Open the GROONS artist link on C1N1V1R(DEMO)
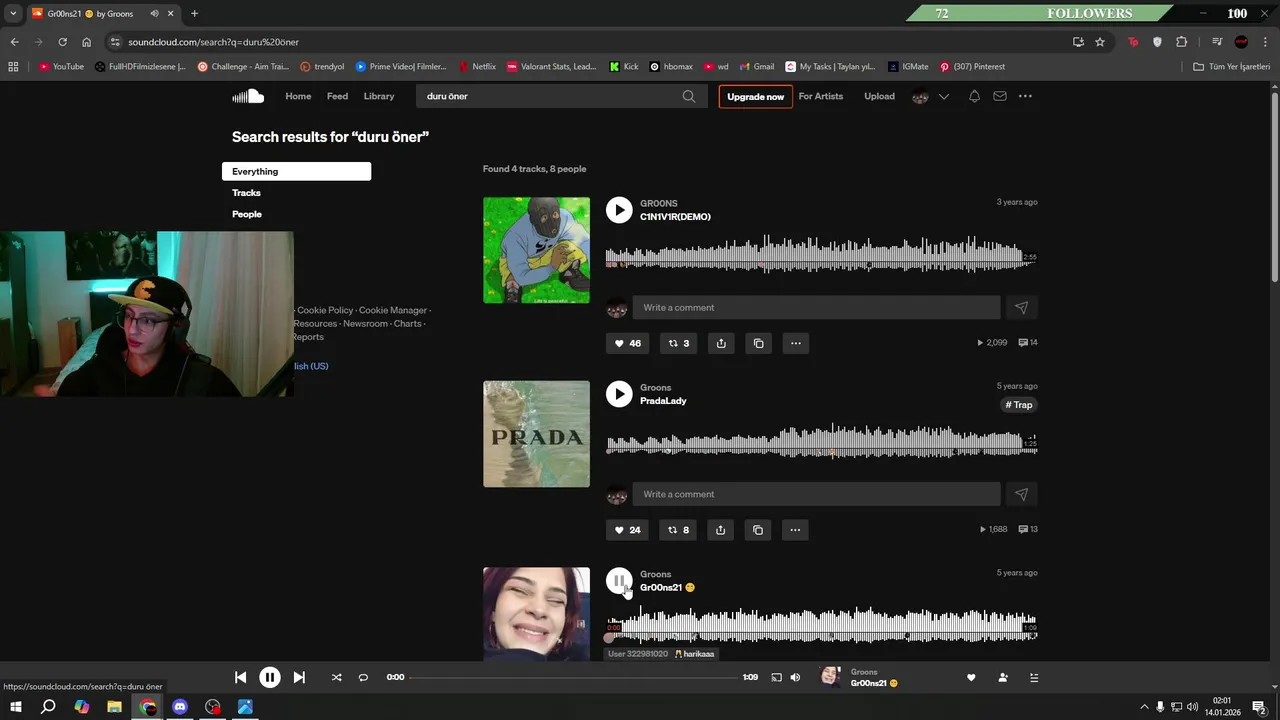 click(659, 203)
